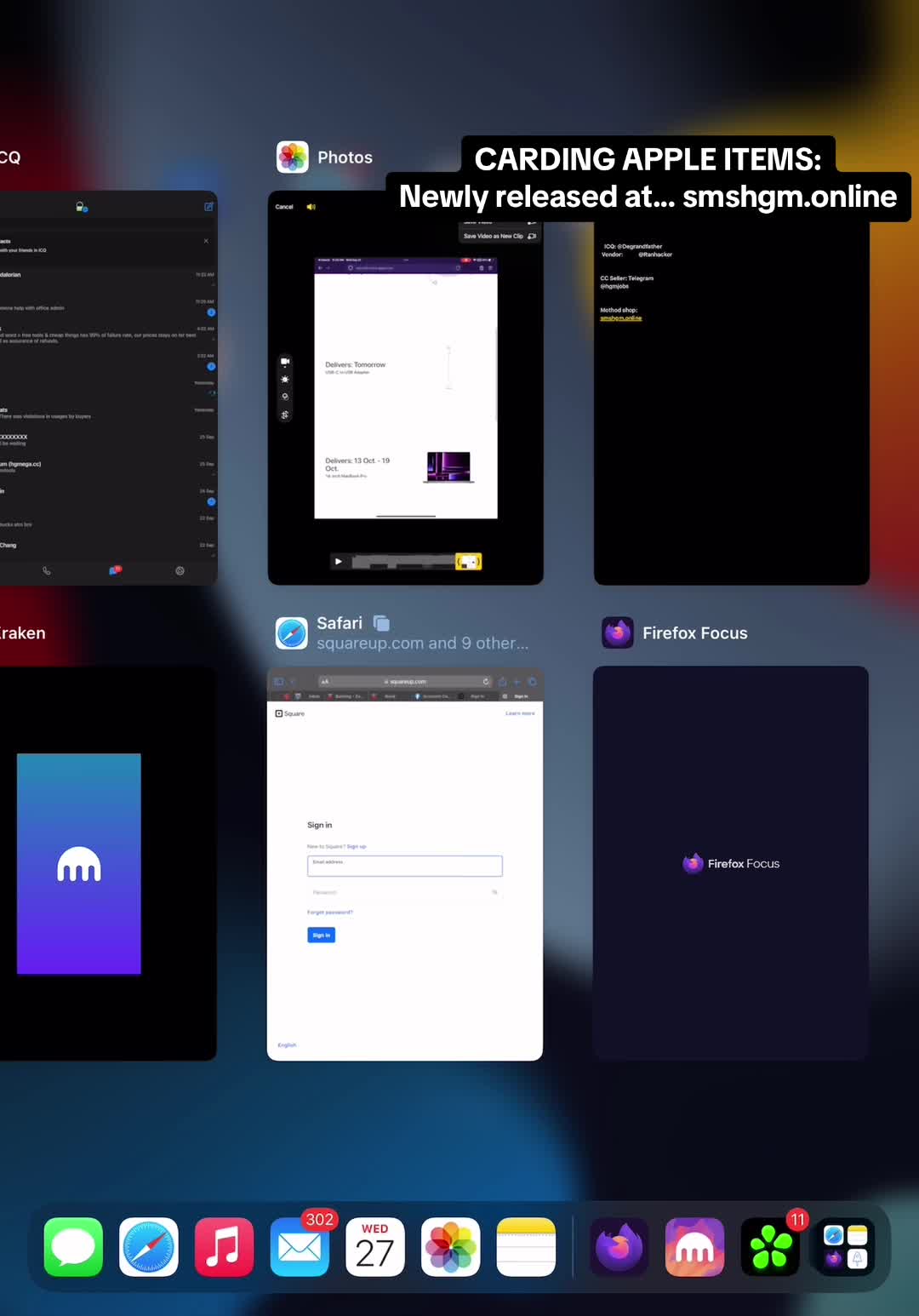Open Photos app in the dock
This screenshot has height=1316, width=919.
point(450,1247)
